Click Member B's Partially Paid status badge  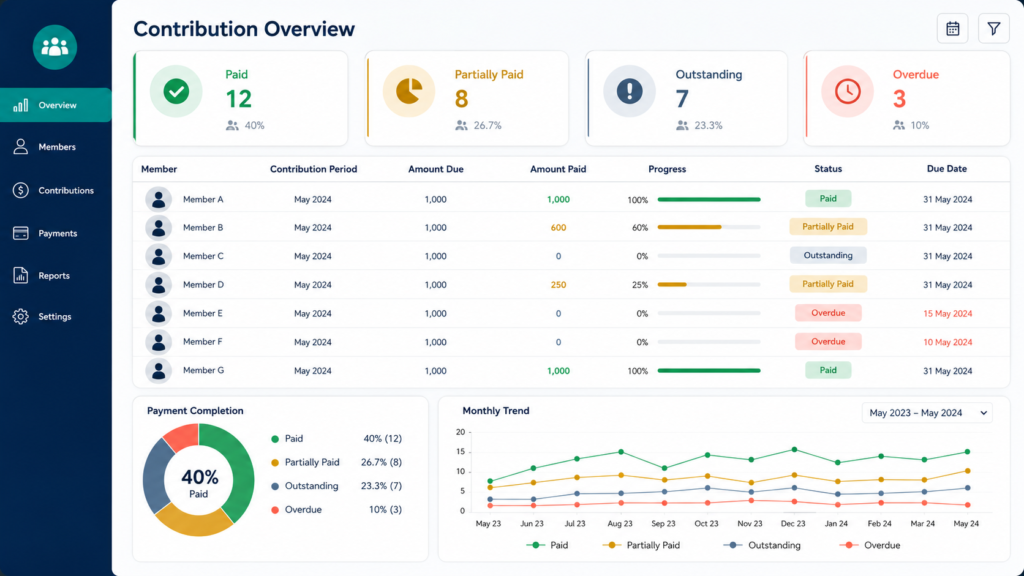pos(827,227)
